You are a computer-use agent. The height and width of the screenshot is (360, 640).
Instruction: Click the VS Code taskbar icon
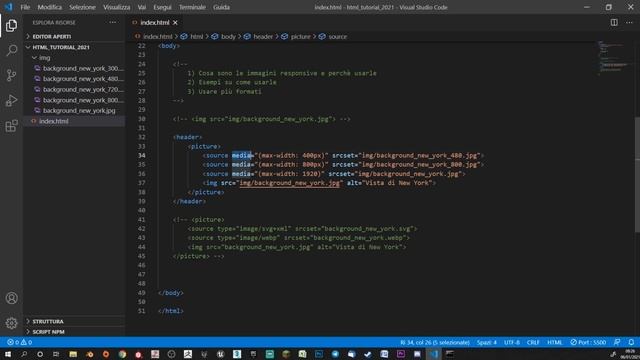[x=433, y=354]
